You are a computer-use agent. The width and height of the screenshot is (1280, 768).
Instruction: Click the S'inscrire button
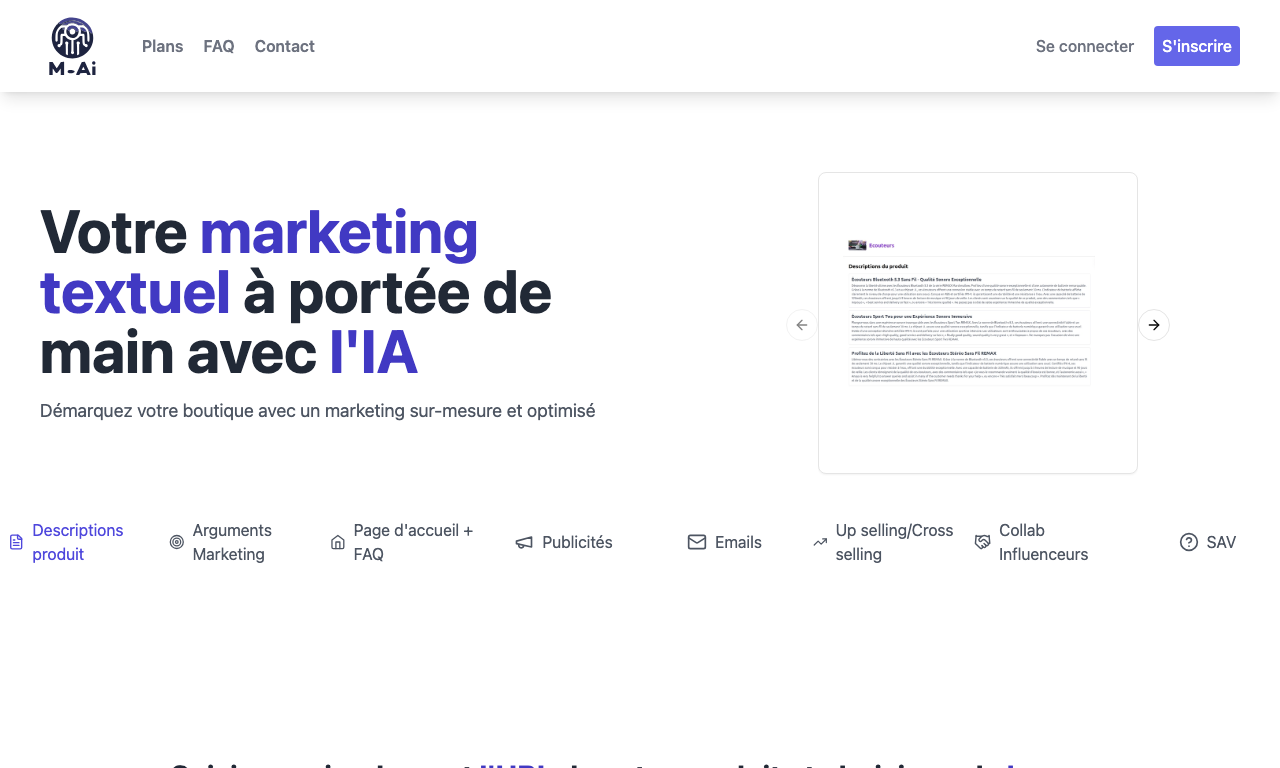(x=1197, y=46)
